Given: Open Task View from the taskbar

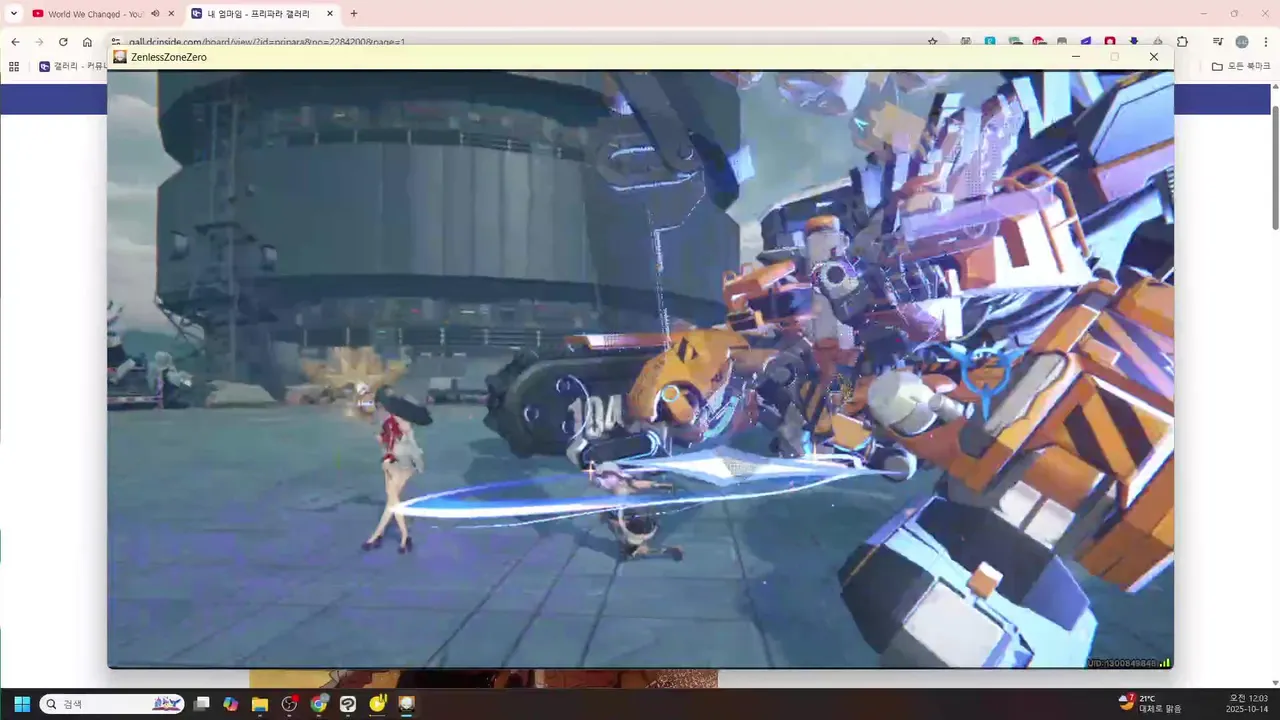Looking at the screenshot, I should pos(202,704).
